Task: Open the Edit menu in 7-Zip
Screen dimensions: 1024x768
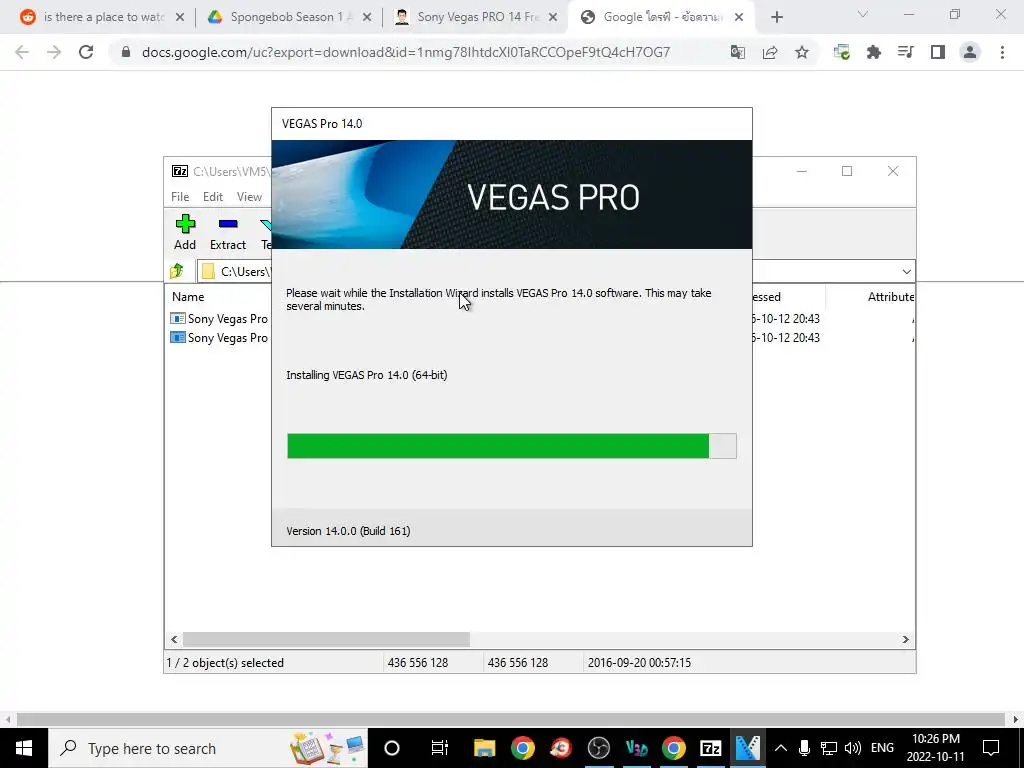Action: point(213,197)
